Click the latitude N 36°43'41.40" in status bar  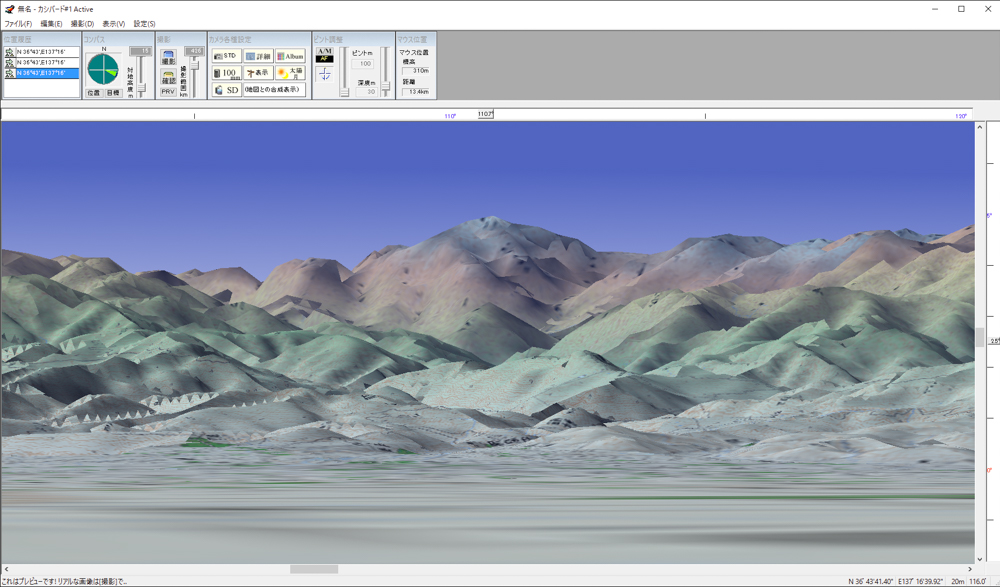point(871,581)
